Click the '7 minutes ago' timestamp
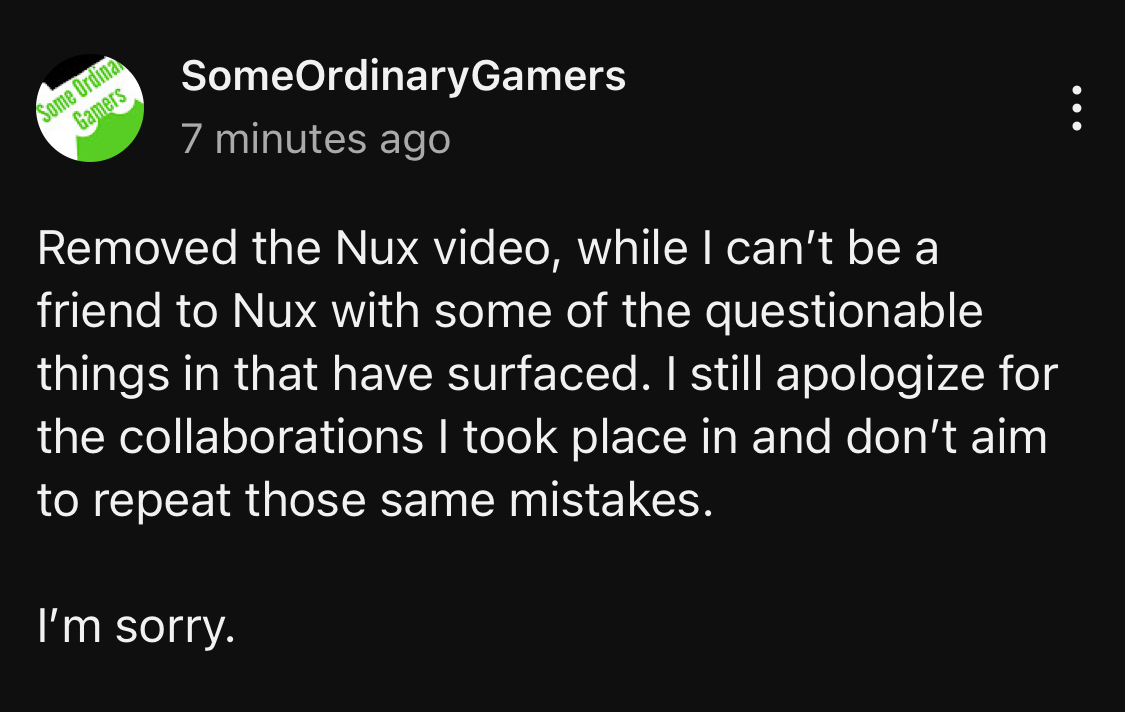Image resolution: width=1125 pixels, height=712 pixels. click(316, 139)
